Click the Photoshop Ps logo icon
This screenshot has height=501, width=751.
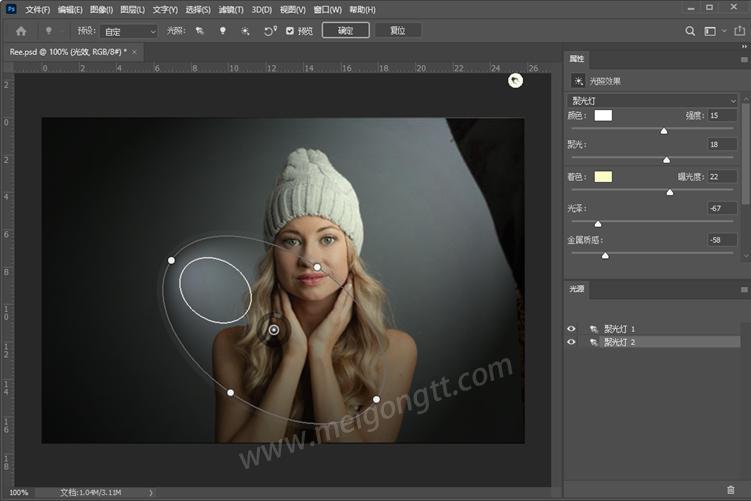point(11,9)
